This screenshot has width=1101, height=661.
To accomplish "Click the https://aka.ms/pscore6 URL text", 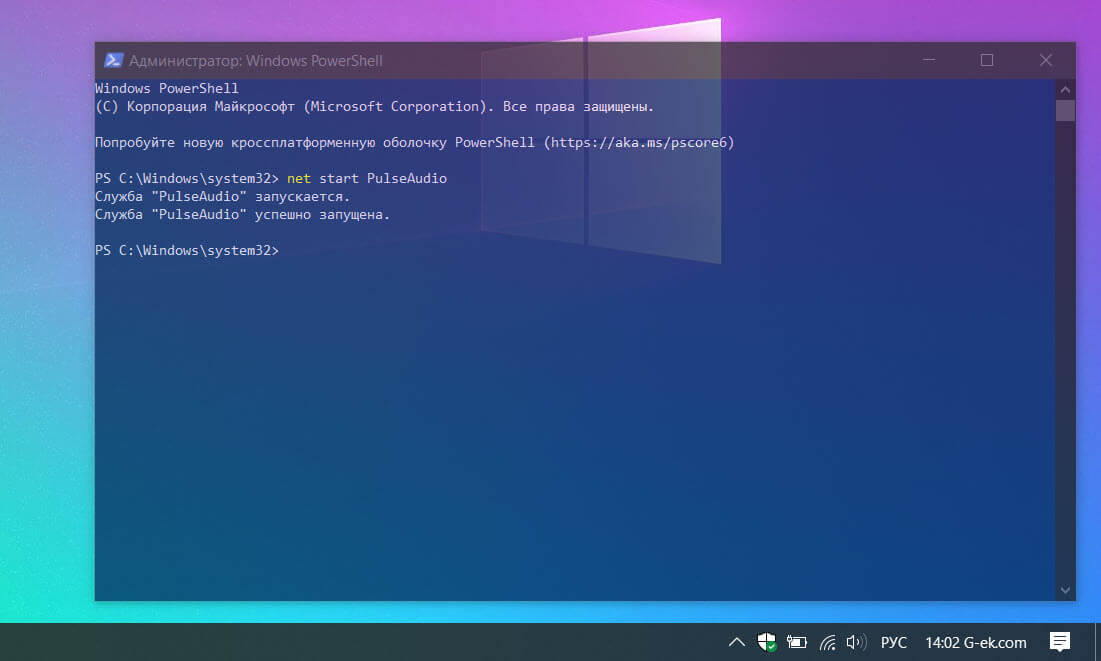I will pyautogui.click(x=638, y=143).
